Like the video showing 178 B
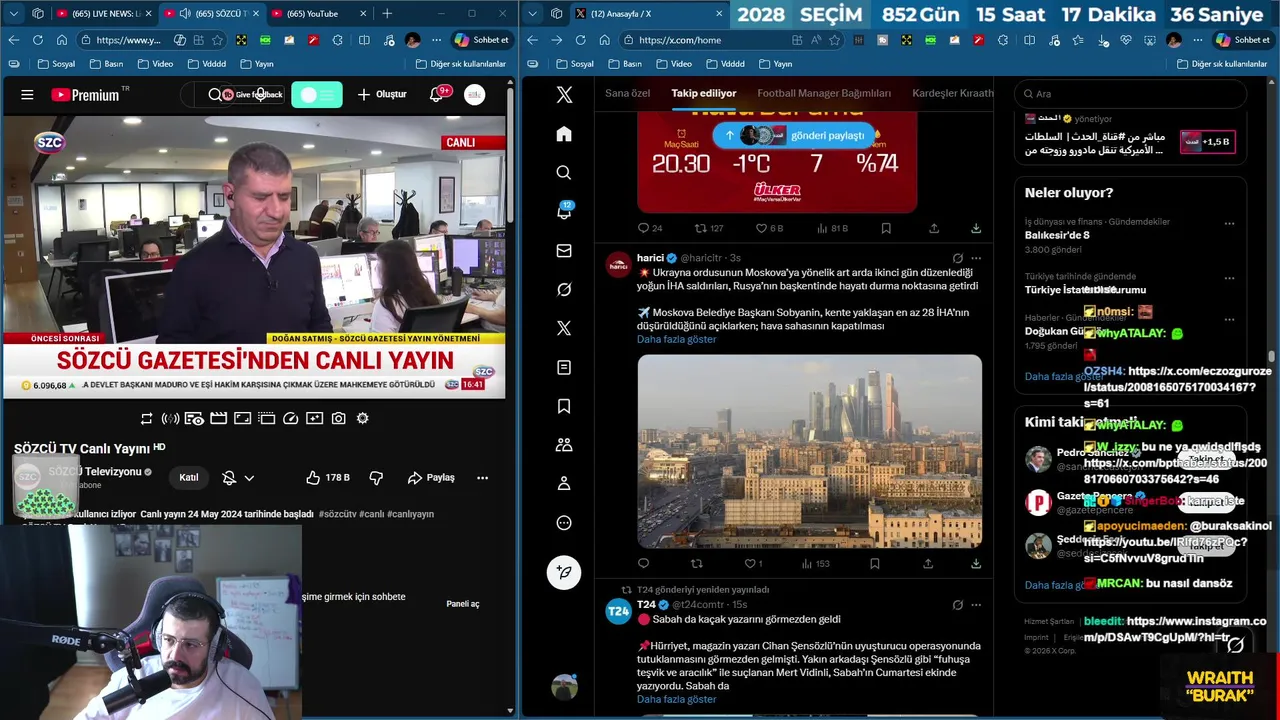Viewport: 1280px width, 720px height. (328, 478)
